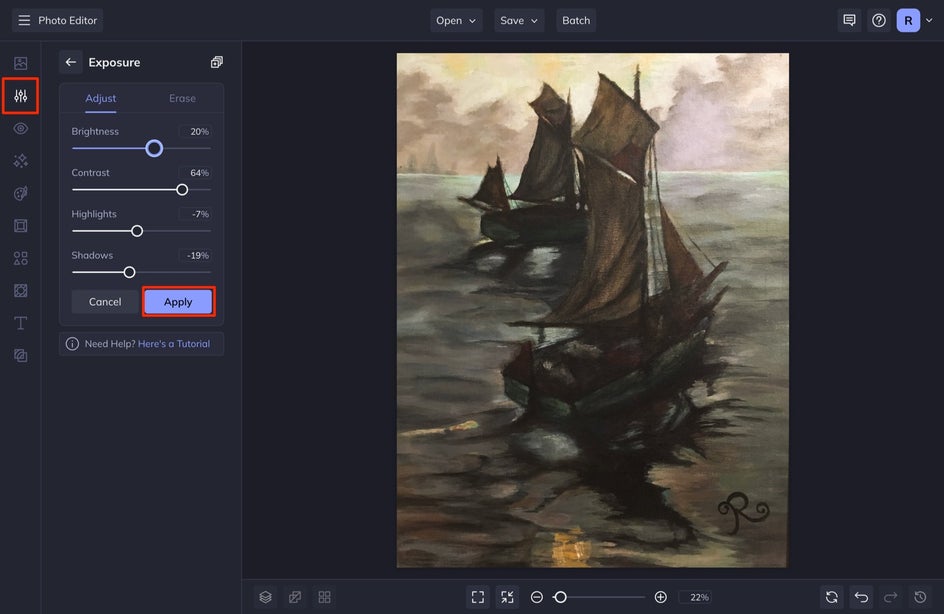
Task: Open the Graphics shapes sidebar icon
Action: click(x=20, y=258)
